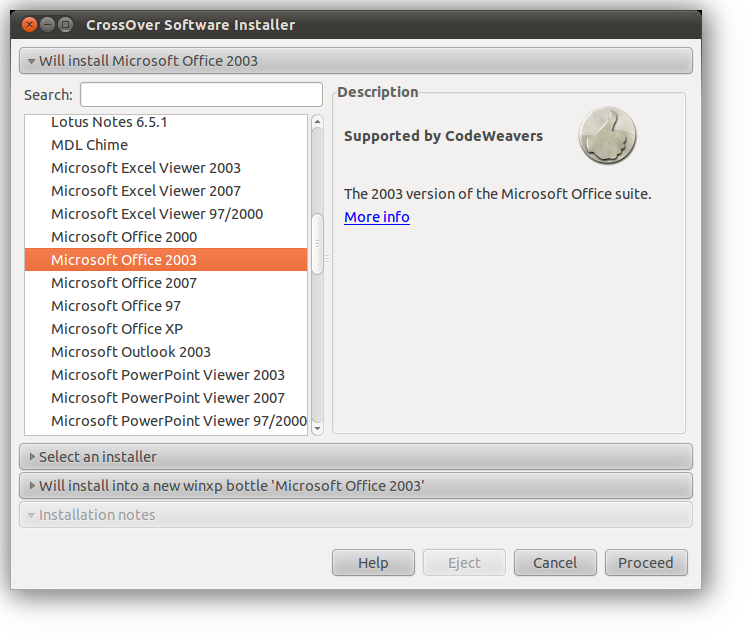Expand the 'Select an installer' section
The width and height of the screenshot is (754, 642).
click(x=356, y=456)
